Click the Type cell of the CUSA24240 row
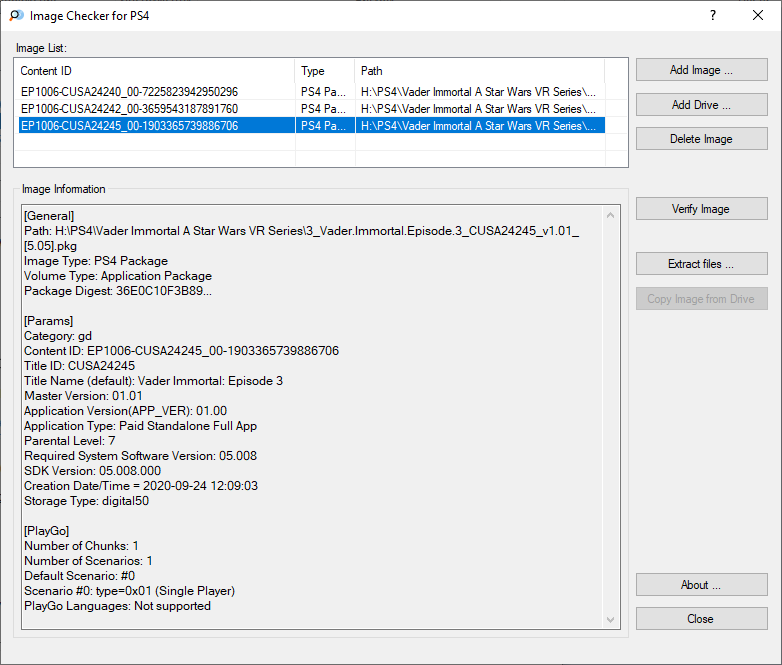782x665 pixels. tap(323, 92)
